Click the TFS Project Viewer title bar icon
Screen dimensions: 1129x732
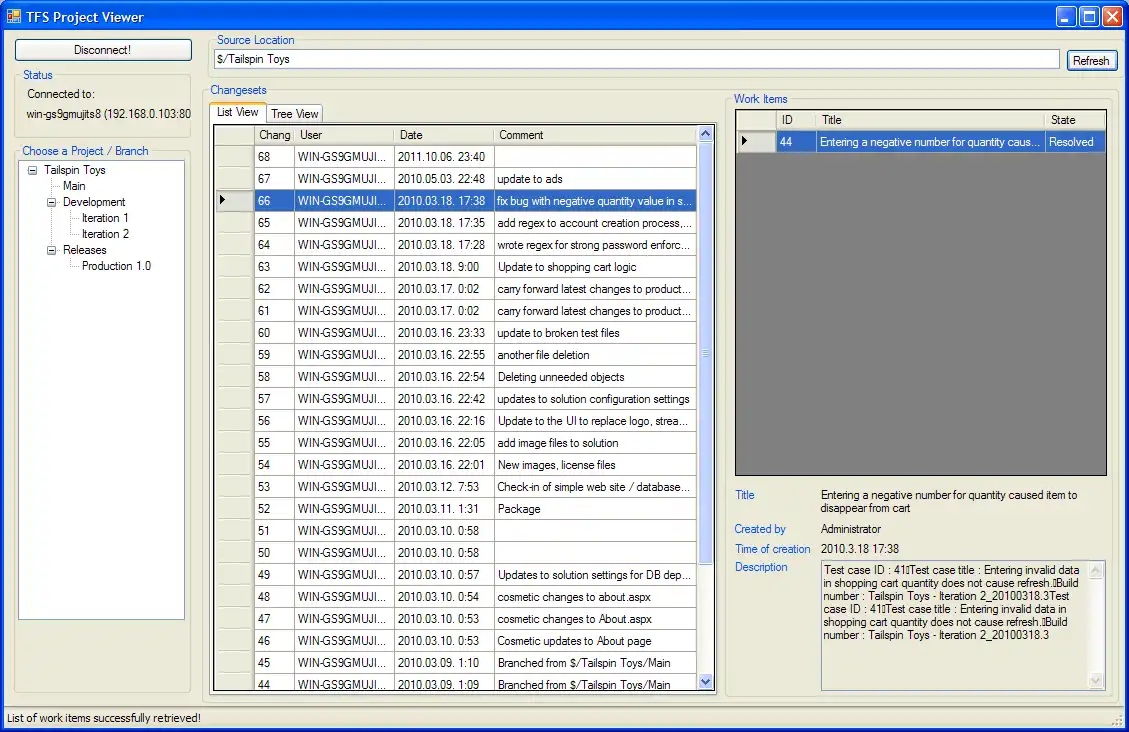[14, 17]
